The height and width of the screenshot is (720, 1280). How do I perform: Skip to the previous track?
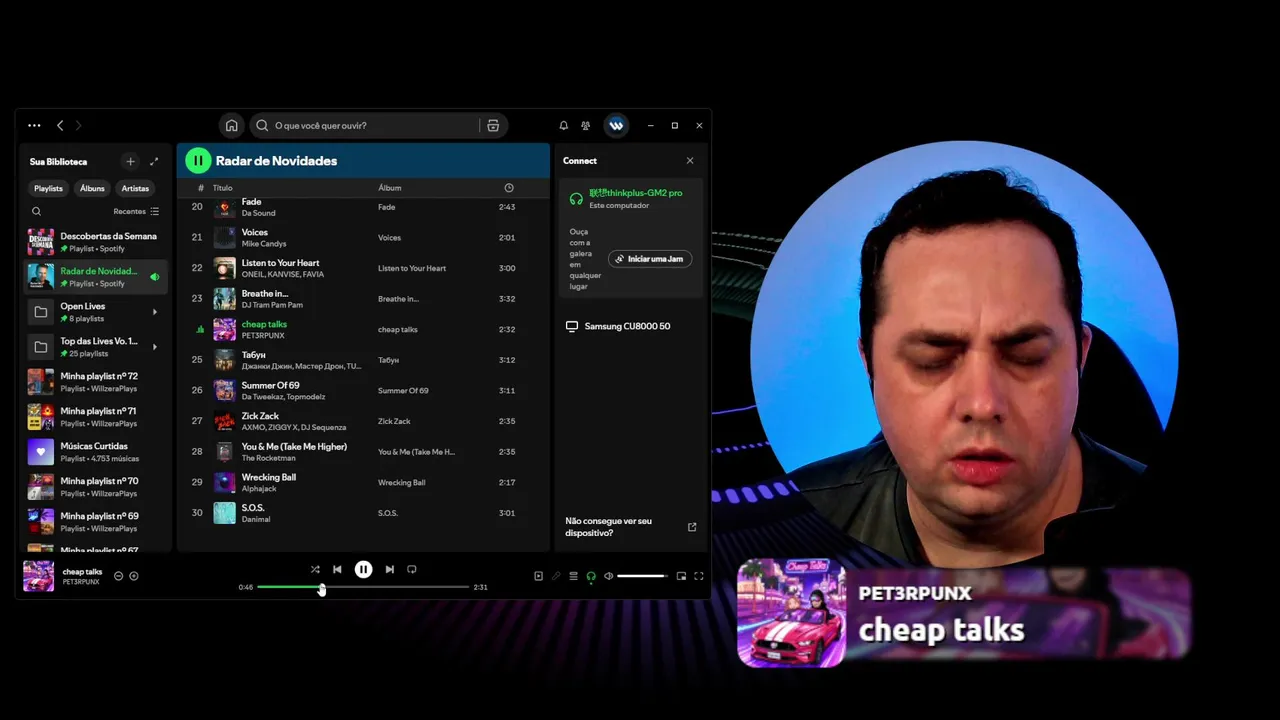337,569
